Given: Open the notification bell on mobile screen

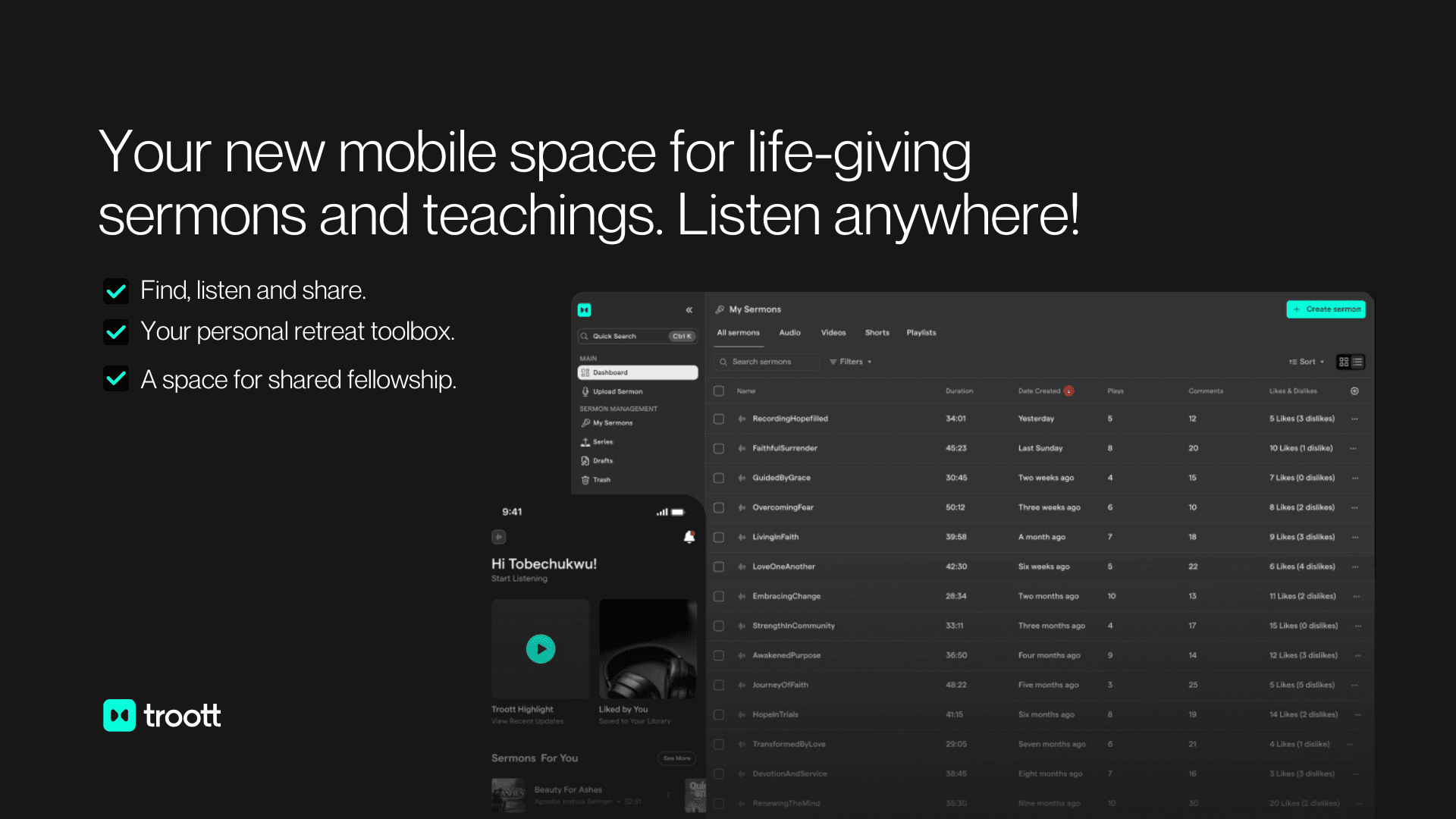Looking at the screenshot, I should pos(689,537).
